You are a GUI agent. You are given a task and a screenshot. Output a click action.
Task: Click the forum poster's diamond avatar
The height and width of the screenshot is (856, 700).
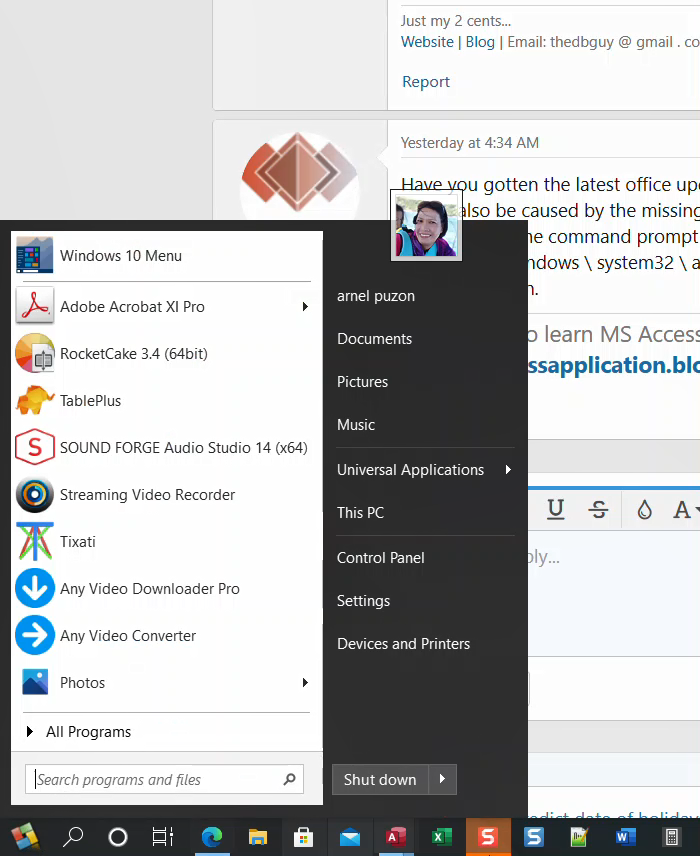click(x=299, y=173)
